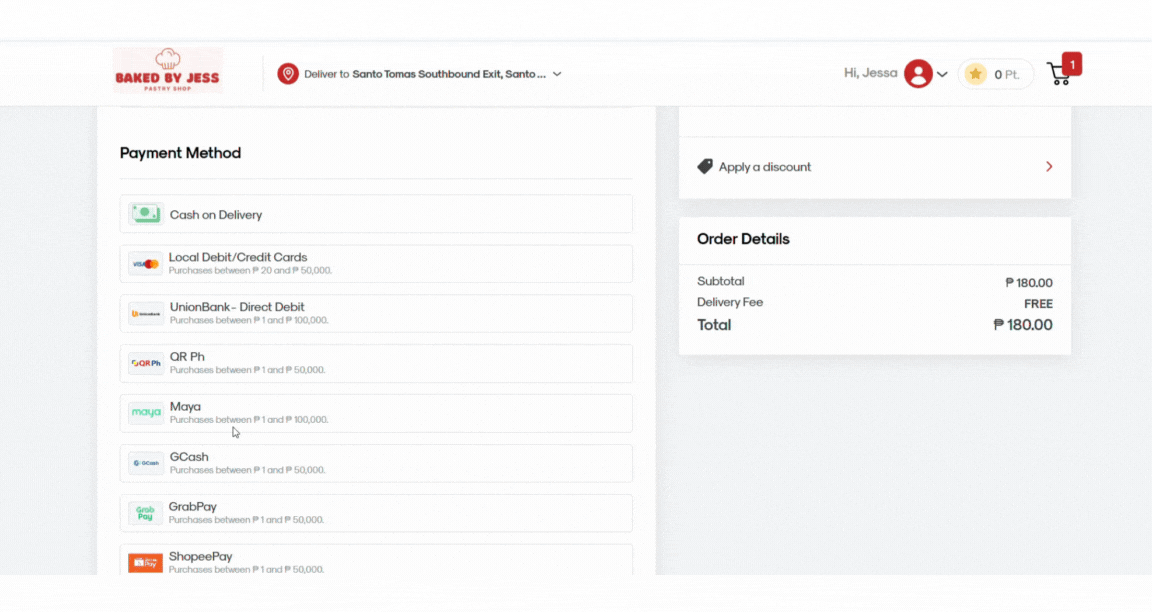Click the gold star points icon
1152x612 pixels.
point(976,73)
